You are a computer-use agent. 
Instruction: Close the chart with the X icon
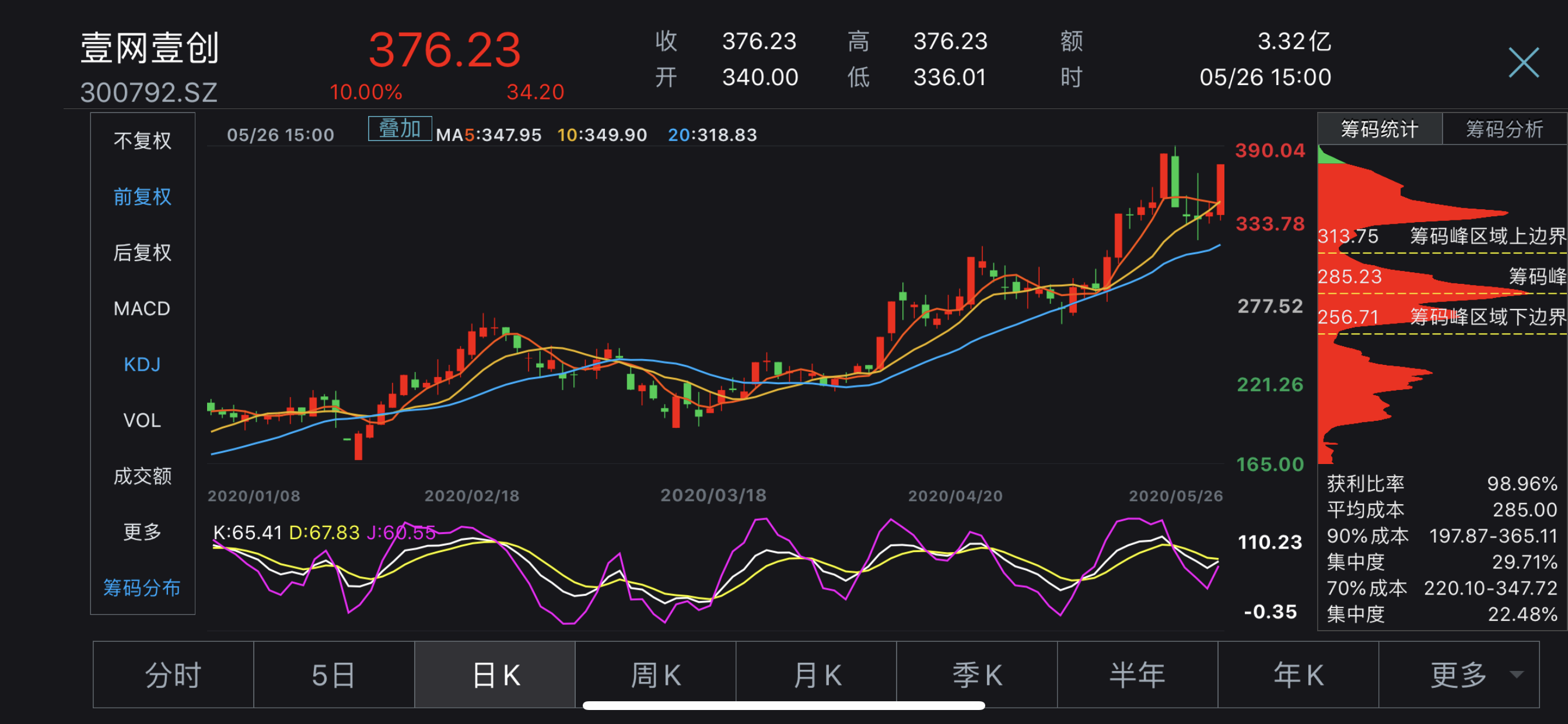1524,62
